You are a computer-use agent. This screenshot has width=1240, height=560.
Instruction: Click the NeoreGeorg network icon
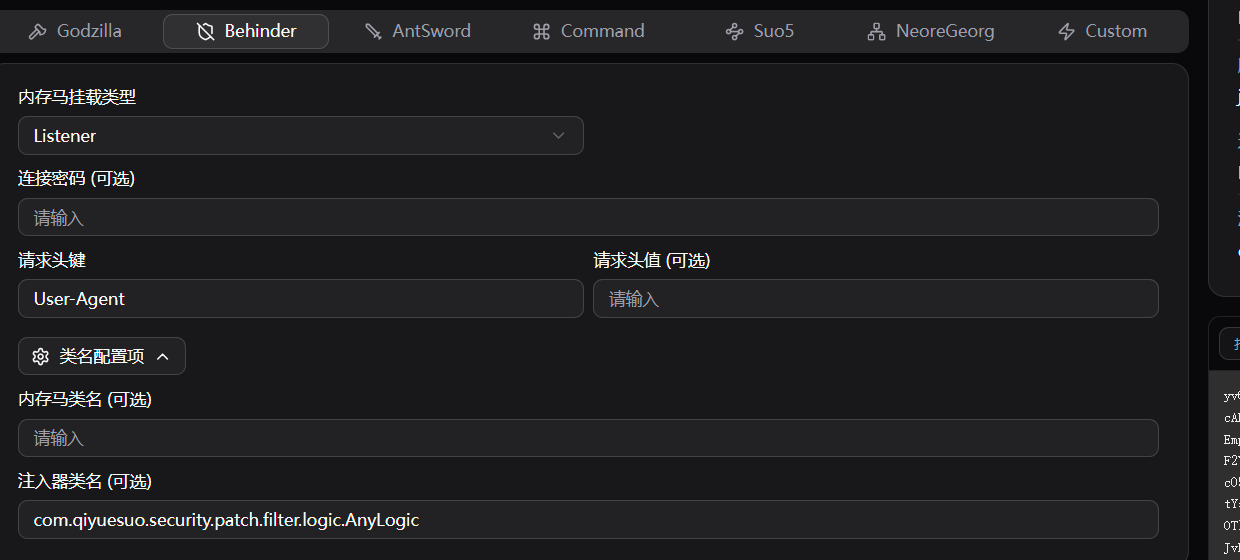click(877, 32)
